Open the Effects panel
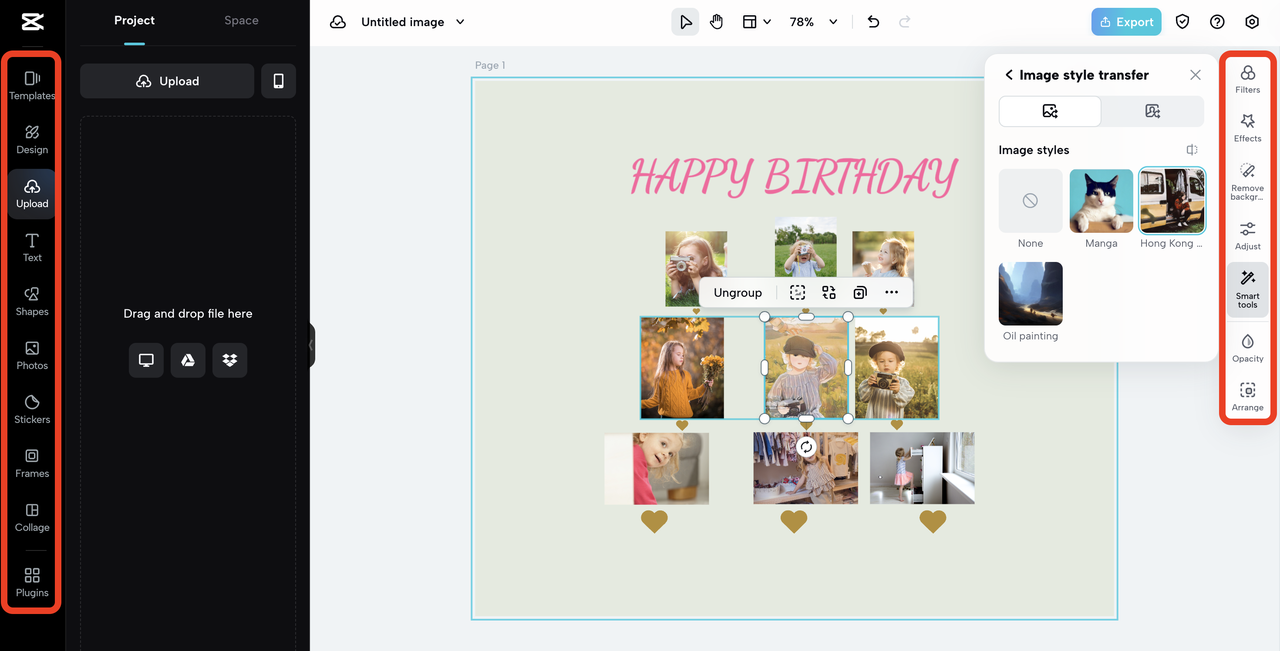Viewport: 1280px width, 651px height. pyautogui.click(x=1247, y=128)
